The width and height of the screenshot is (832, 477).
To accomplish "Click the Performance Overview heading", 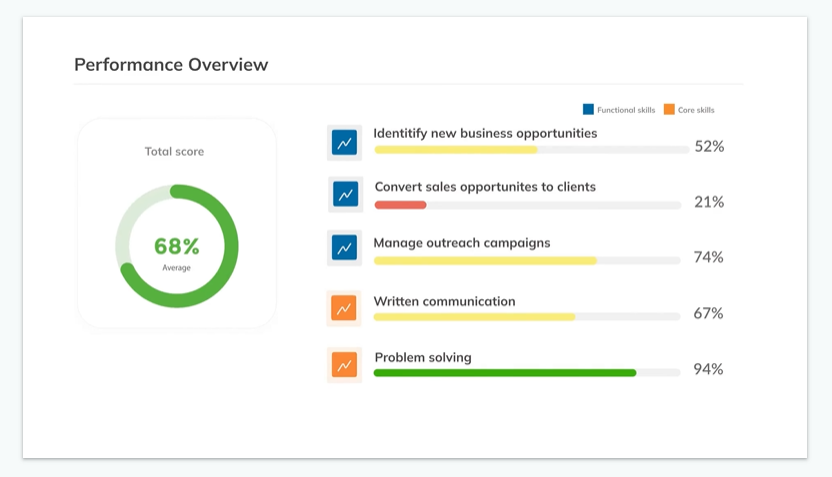I will 171,65.
